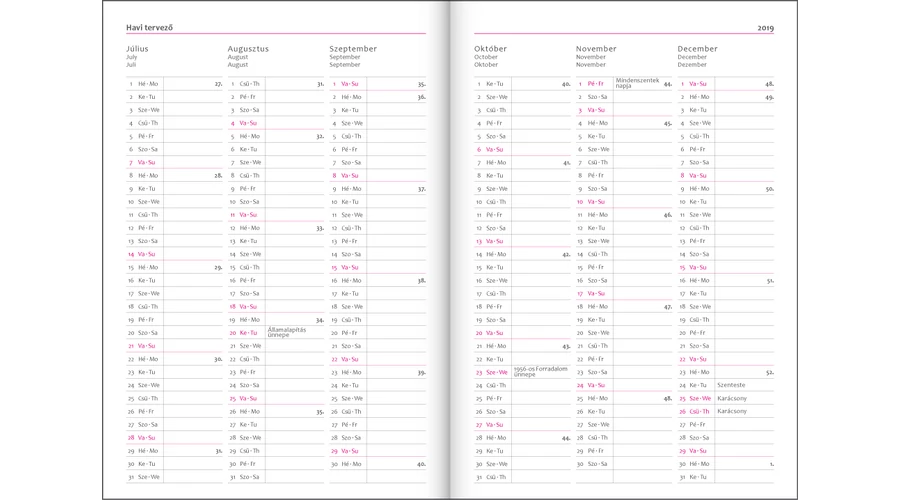Click week number '38.' in Szeptember
The width and height of the screenshot is (900, 500).
(421, 281)
